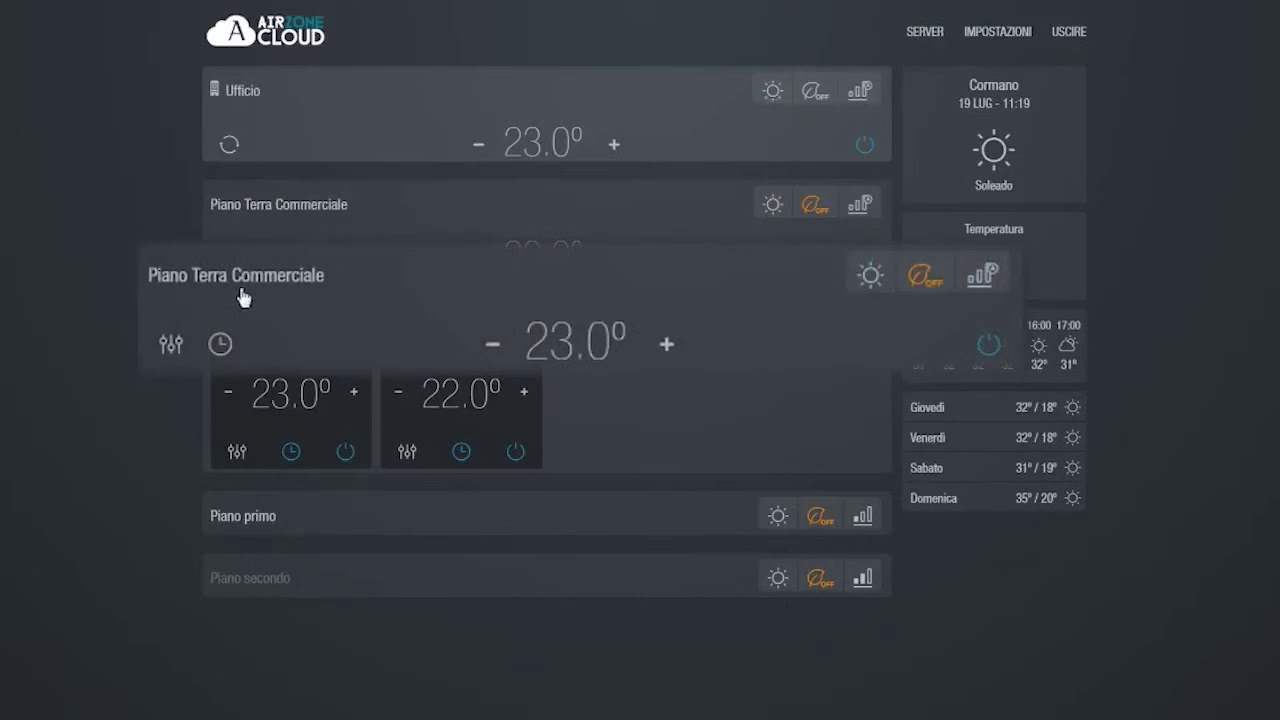Open sliders settings on 23.0° zone card

pos(237,452)
